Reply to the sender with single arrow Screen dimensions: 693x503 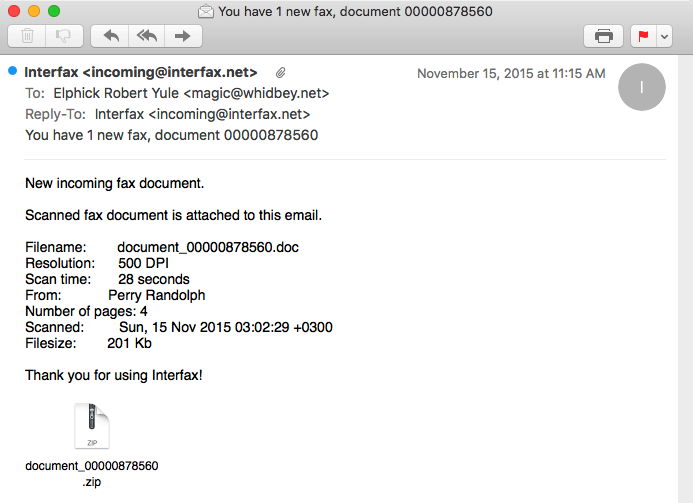[110, 36]
